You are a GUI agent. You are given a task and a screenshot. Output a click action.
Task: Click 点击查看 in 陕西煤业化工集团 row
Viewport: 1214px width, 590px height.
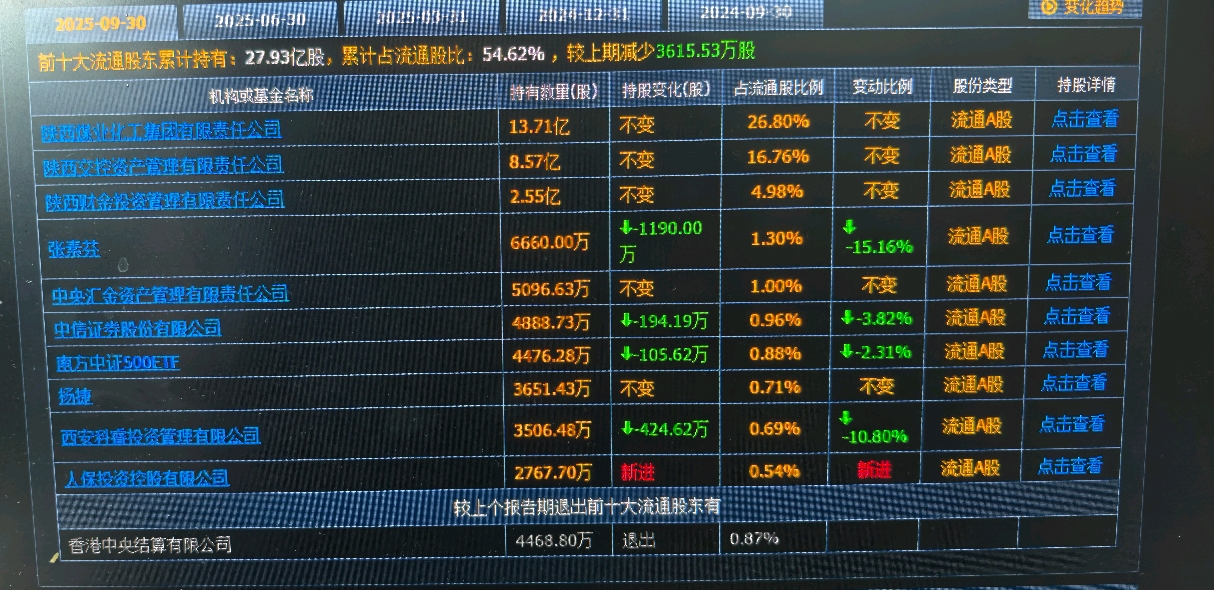tap(1085, 119)
